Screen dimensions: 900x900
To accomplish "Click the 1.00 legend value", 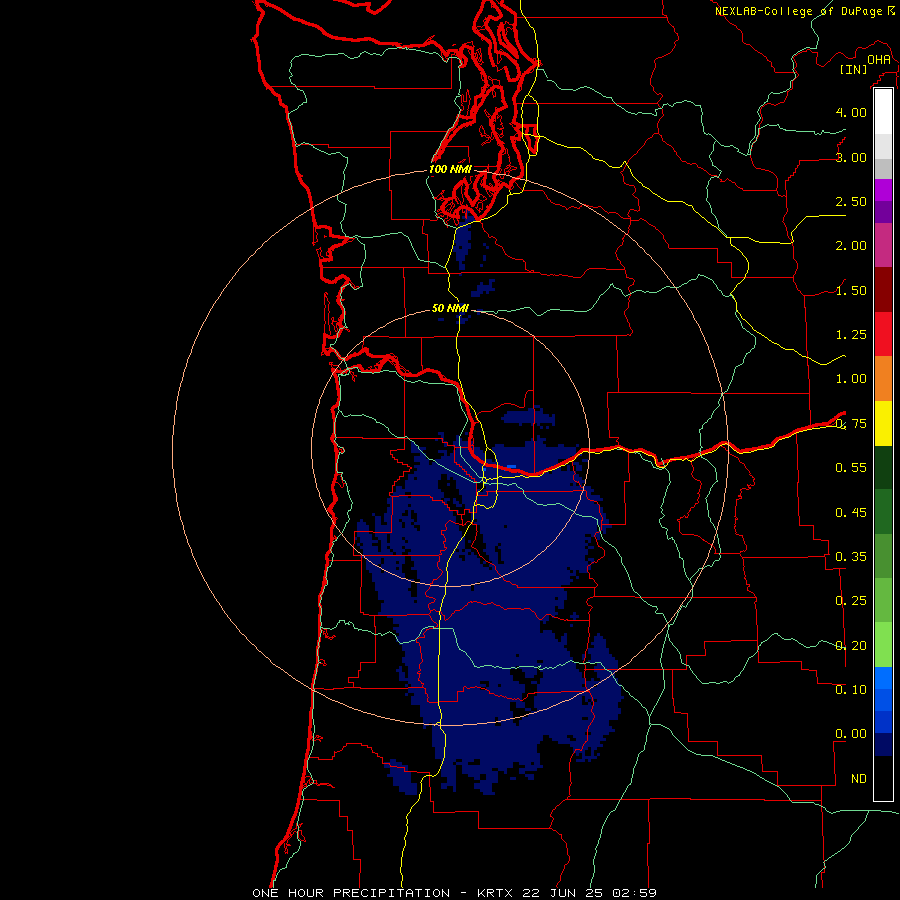I will [x=851, y=379].
